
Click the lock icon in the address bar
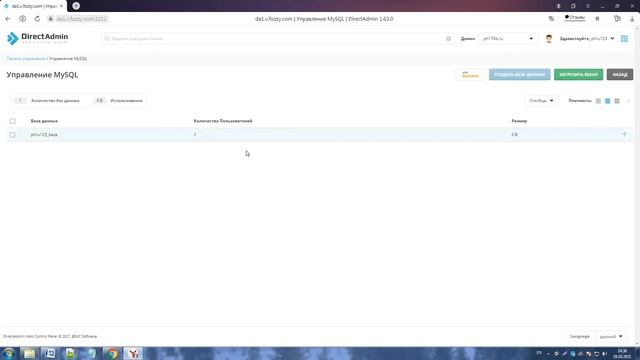[51, 19]
